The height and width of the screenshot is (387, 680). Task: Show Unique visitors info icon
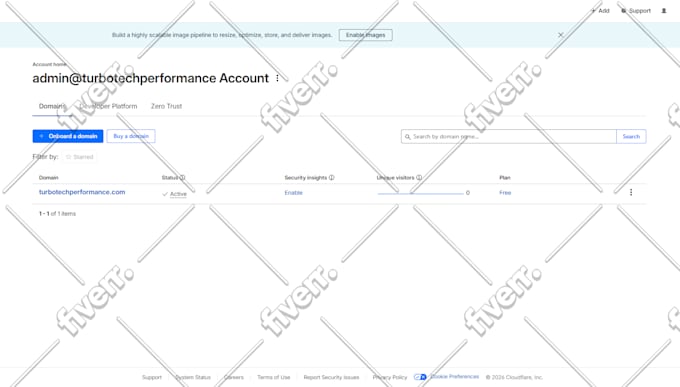[x=419, y=177]
